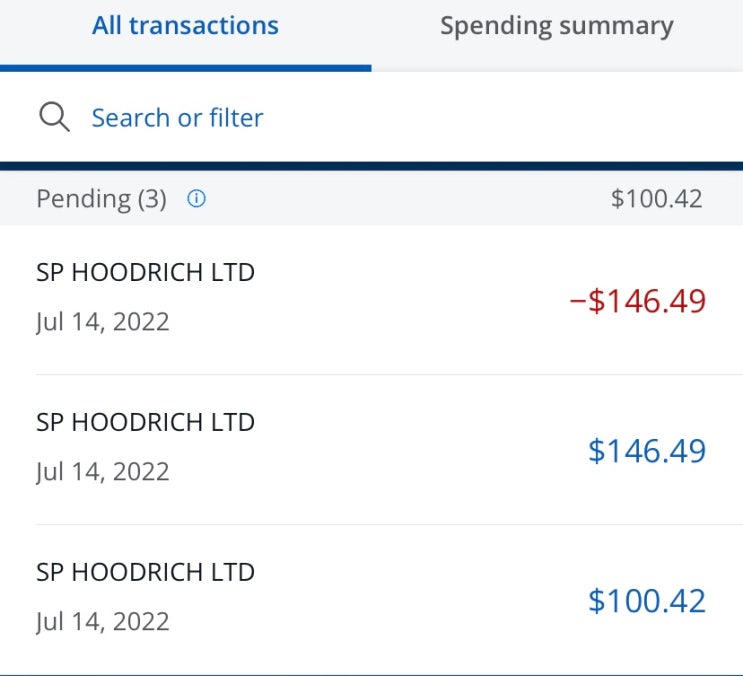The image size is (743, 676).
Task: Click the third transaction's Jul 14, 2022 date
Action: point(103,622)
